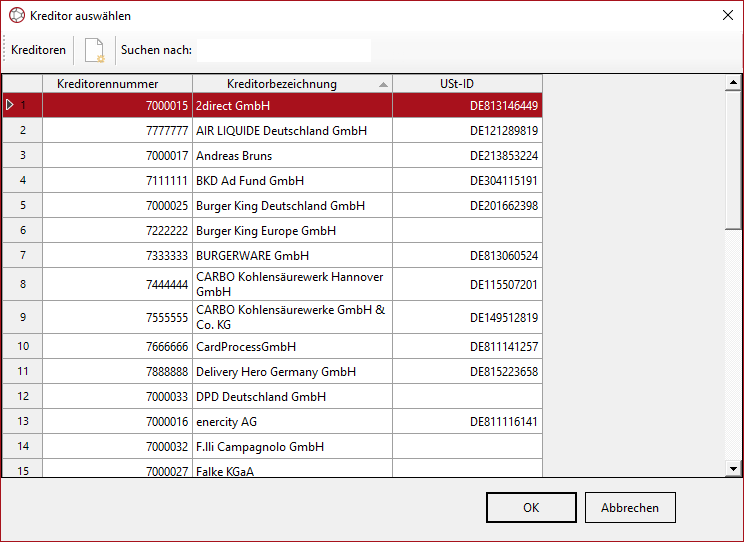The image size is (744, 542).
Task: Click the grid's top-left corner cell
Action: (x=22, y=84)
